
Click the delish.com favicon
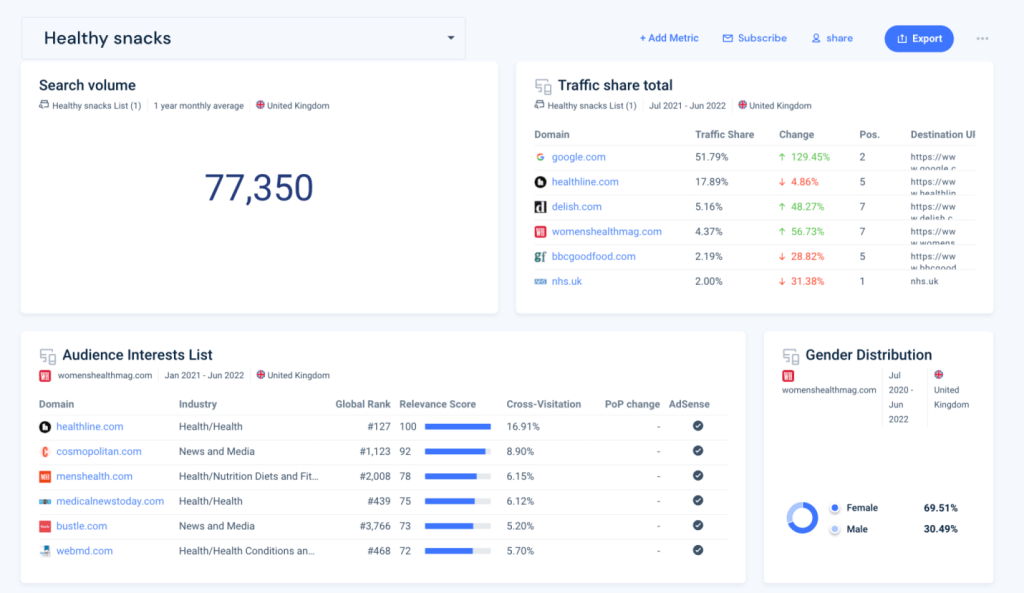click(x=540, y=207)
